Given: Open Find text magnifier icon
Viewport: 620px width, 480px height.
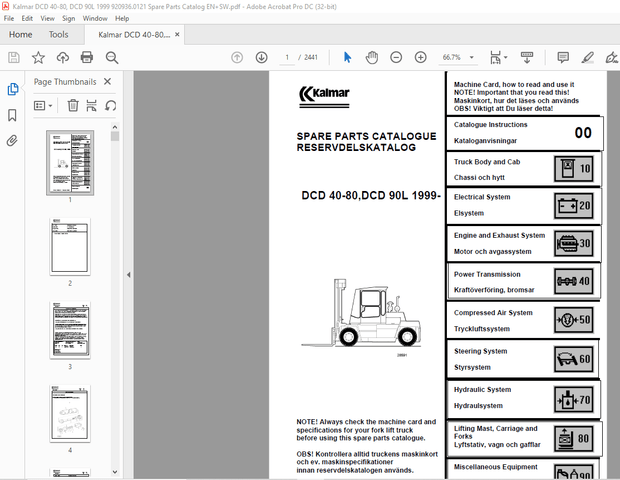Looking at the screenshot, I should pyautogui.click(x=112, y=58).
